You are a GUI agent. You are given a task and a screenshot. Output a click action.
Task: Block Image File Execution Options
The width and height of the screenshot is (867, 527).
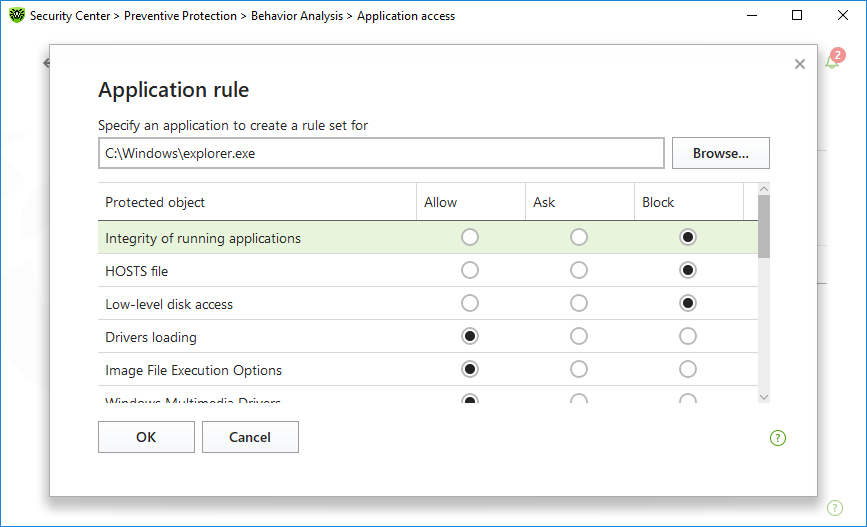coord(687,369)
